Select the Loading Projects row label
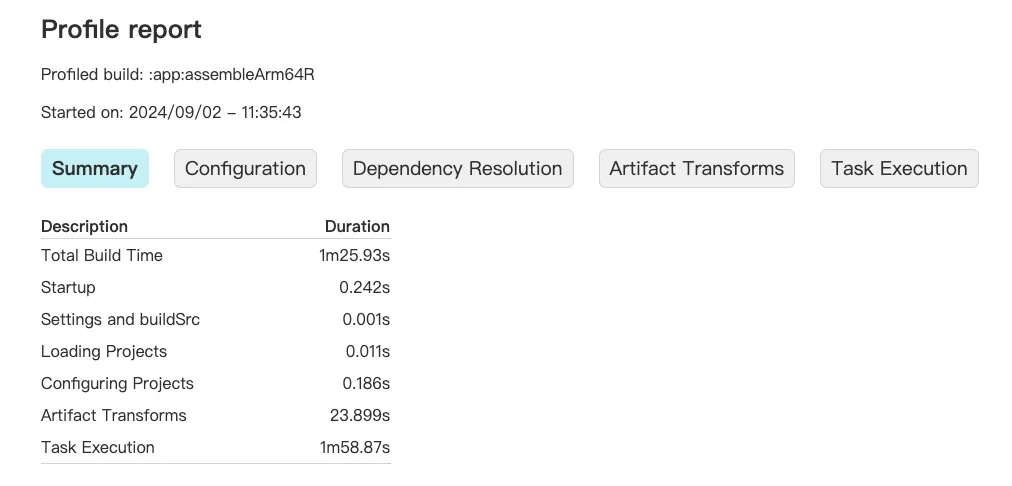The image size is (1012, 486). [104, 352]
